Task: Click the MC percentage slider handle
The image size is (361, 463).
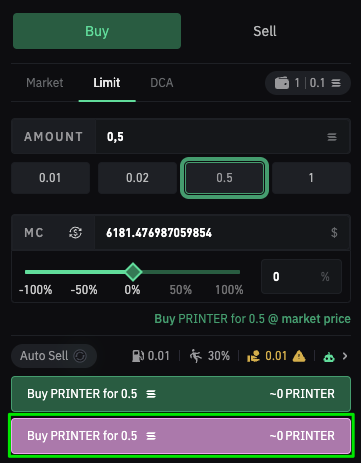Action: click(133, 272)
